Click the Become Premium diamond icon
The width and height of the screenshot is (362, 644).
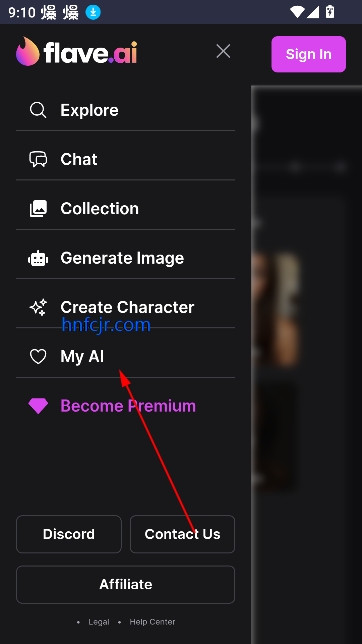38,406
